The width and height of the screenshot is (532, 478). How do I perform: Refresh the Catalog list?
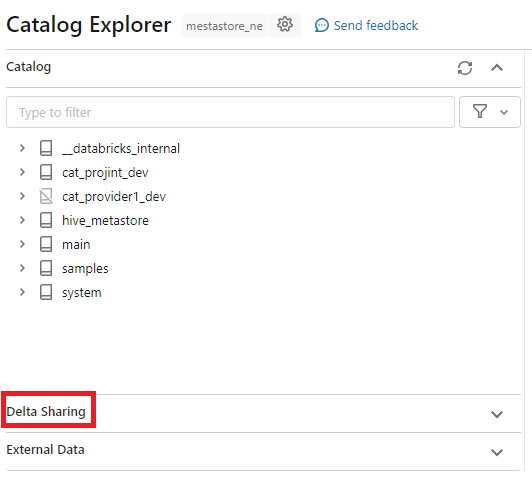465,68
